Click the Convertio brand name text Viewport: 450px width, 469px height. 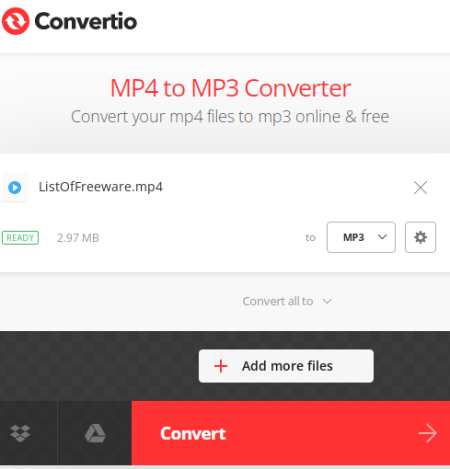86,21
